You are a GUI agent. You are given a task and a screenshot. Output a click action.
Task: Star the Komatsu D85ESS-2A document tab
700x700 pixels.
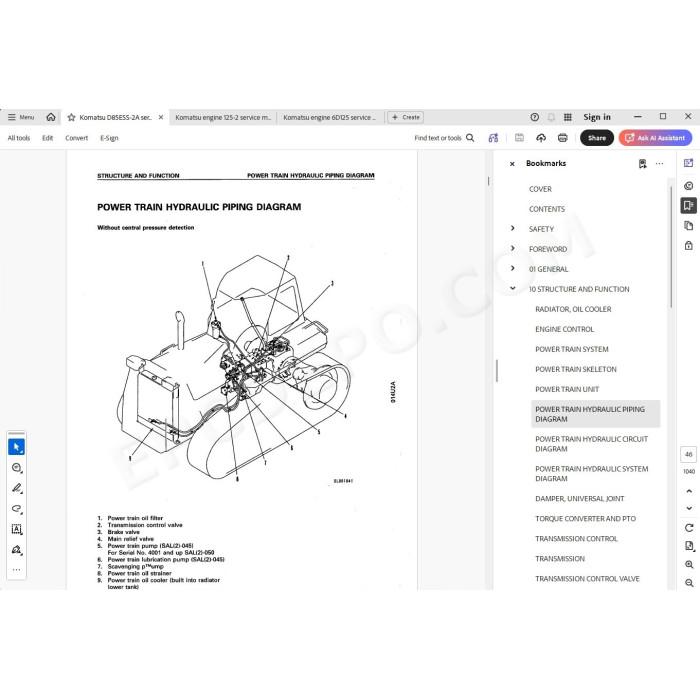tap(71, 117)
